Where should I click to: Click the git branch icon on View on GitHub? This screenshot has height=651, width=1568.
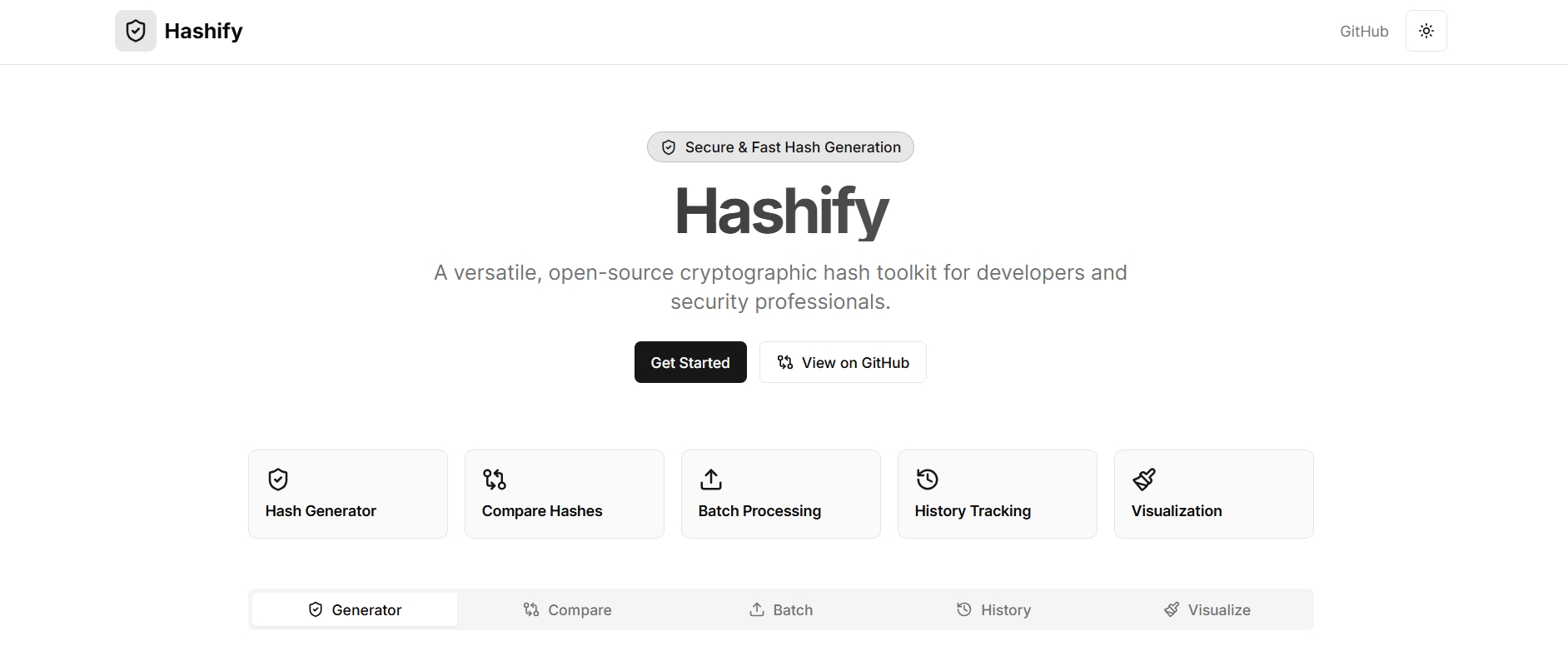pos(784,362)
